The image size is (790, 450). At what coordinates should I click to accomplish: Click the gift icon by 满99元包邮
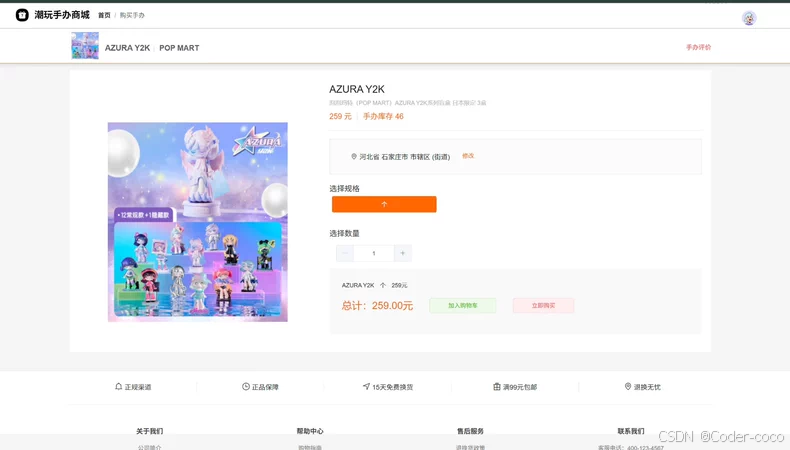click(497, 387)
